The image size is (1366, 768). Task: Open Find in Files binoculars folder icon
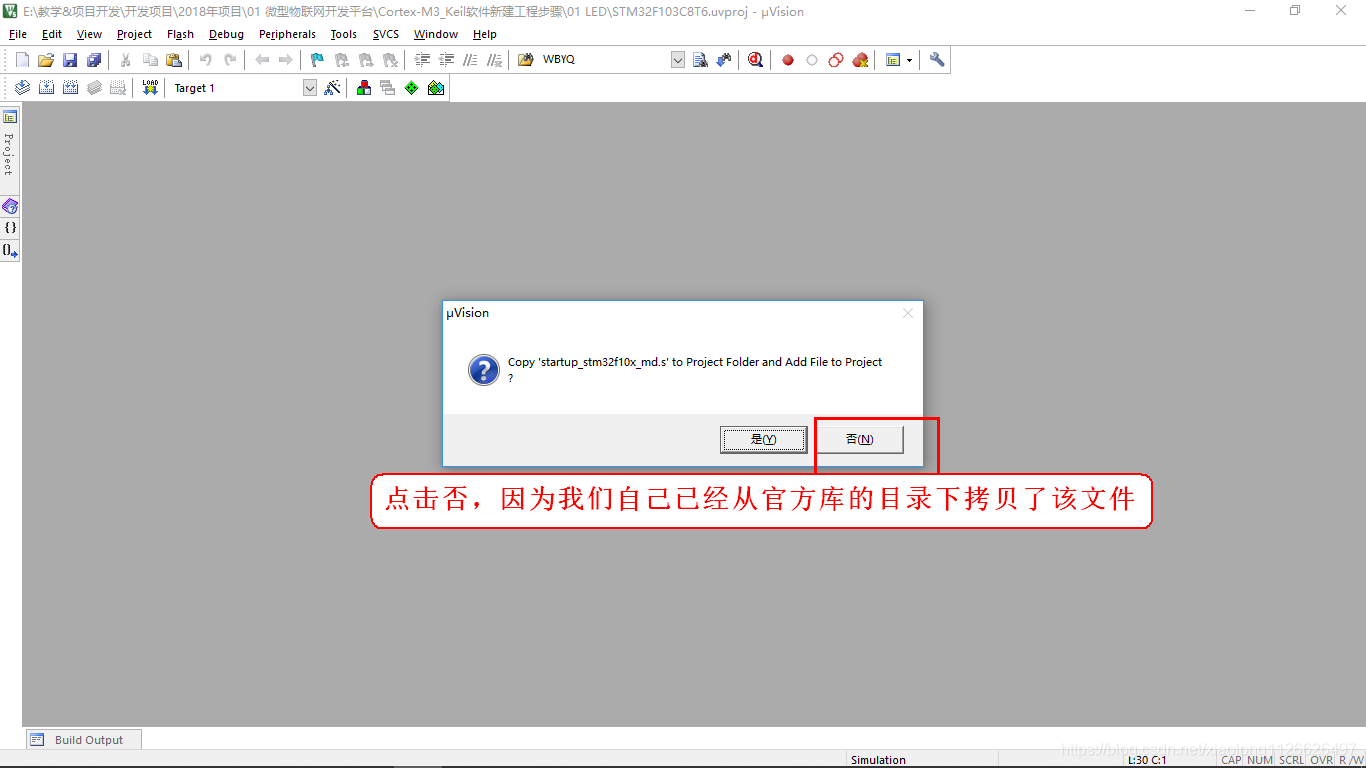point(525,60)
